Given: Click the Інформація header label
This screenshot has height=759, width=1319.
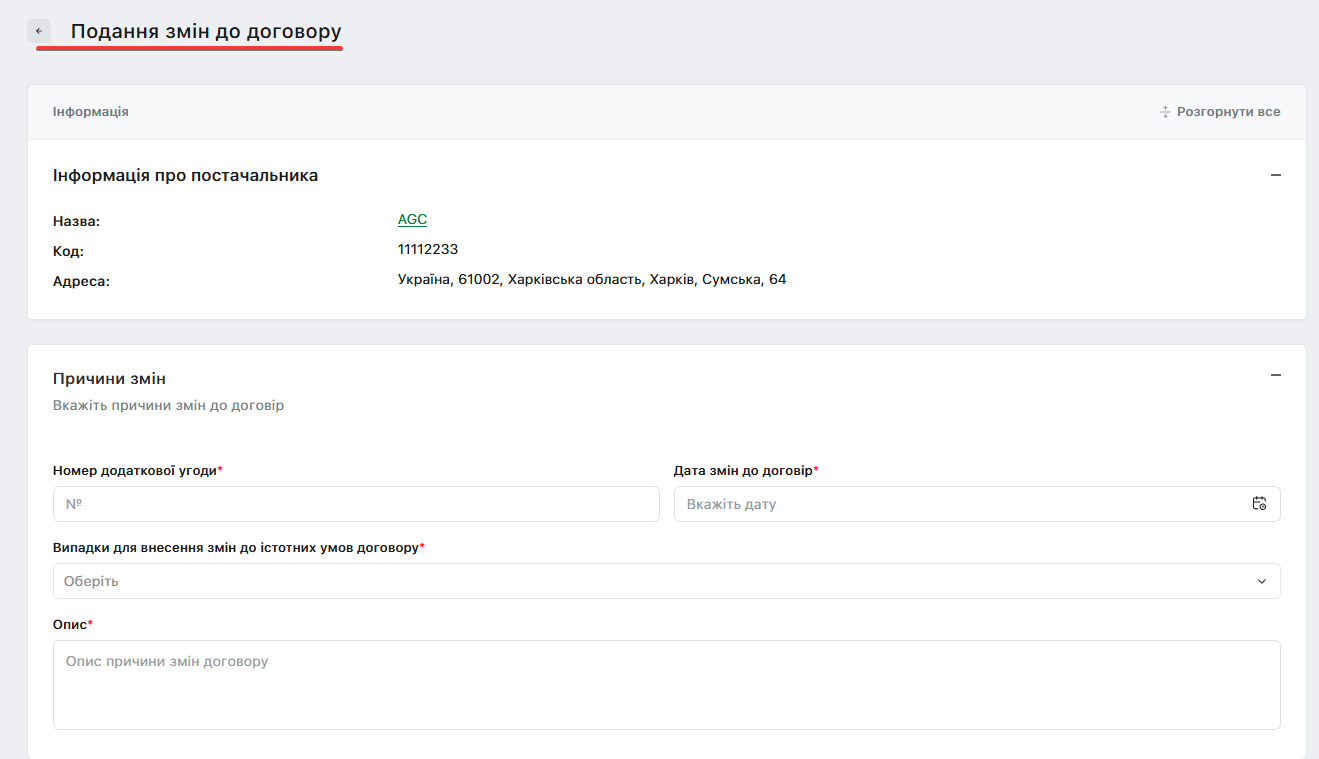Looking at the screenshot, I should coord(91,112).
